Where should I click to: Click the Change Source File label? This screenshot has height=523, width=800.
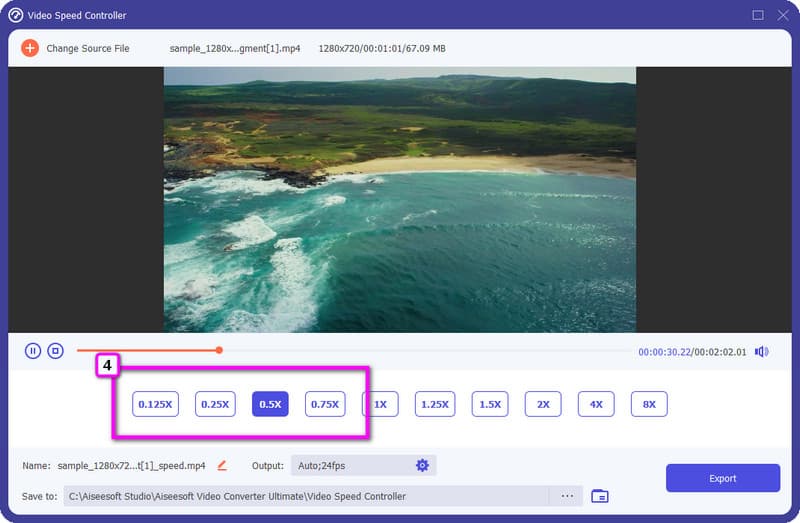[88, 48]
